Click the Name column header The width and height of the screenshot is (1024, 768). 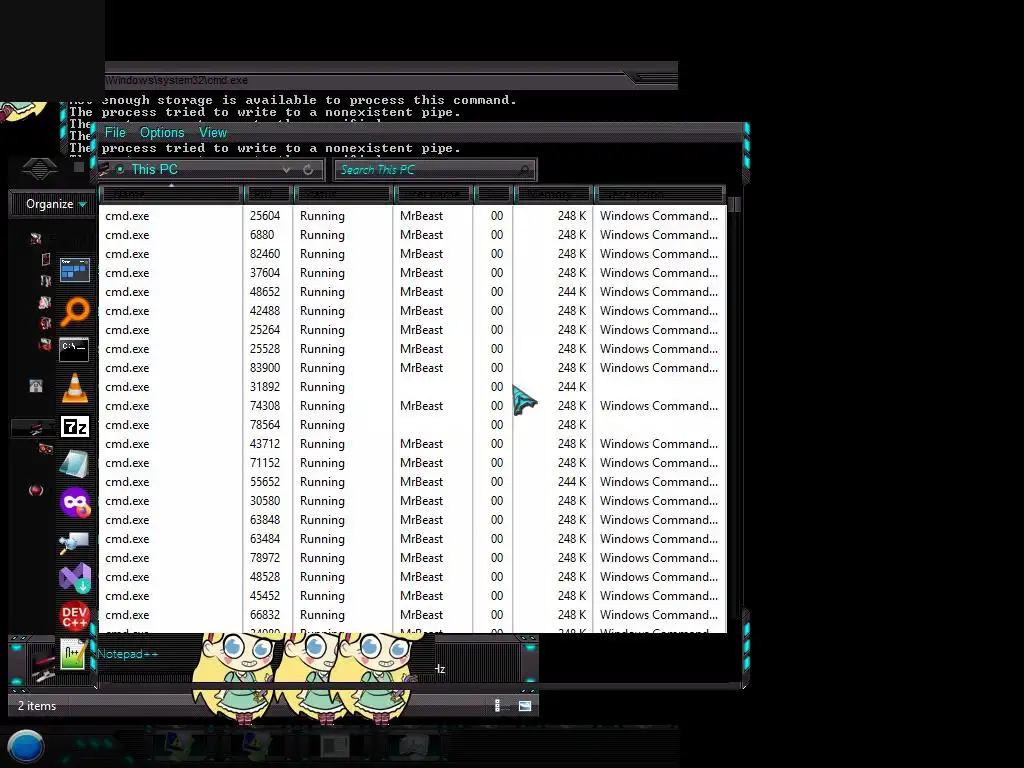pyautogui.click(x=170, y=195)
